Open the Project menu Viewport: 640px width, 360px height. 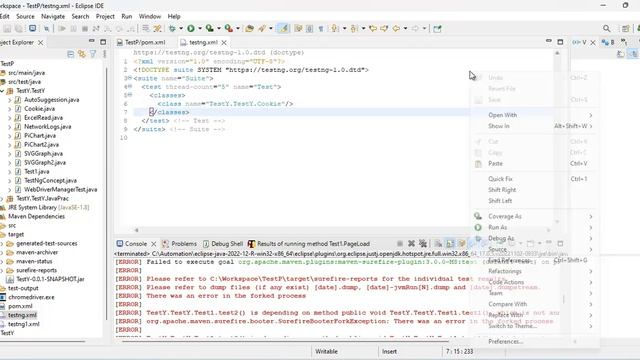pyautogui.click(x=105, y=16)
